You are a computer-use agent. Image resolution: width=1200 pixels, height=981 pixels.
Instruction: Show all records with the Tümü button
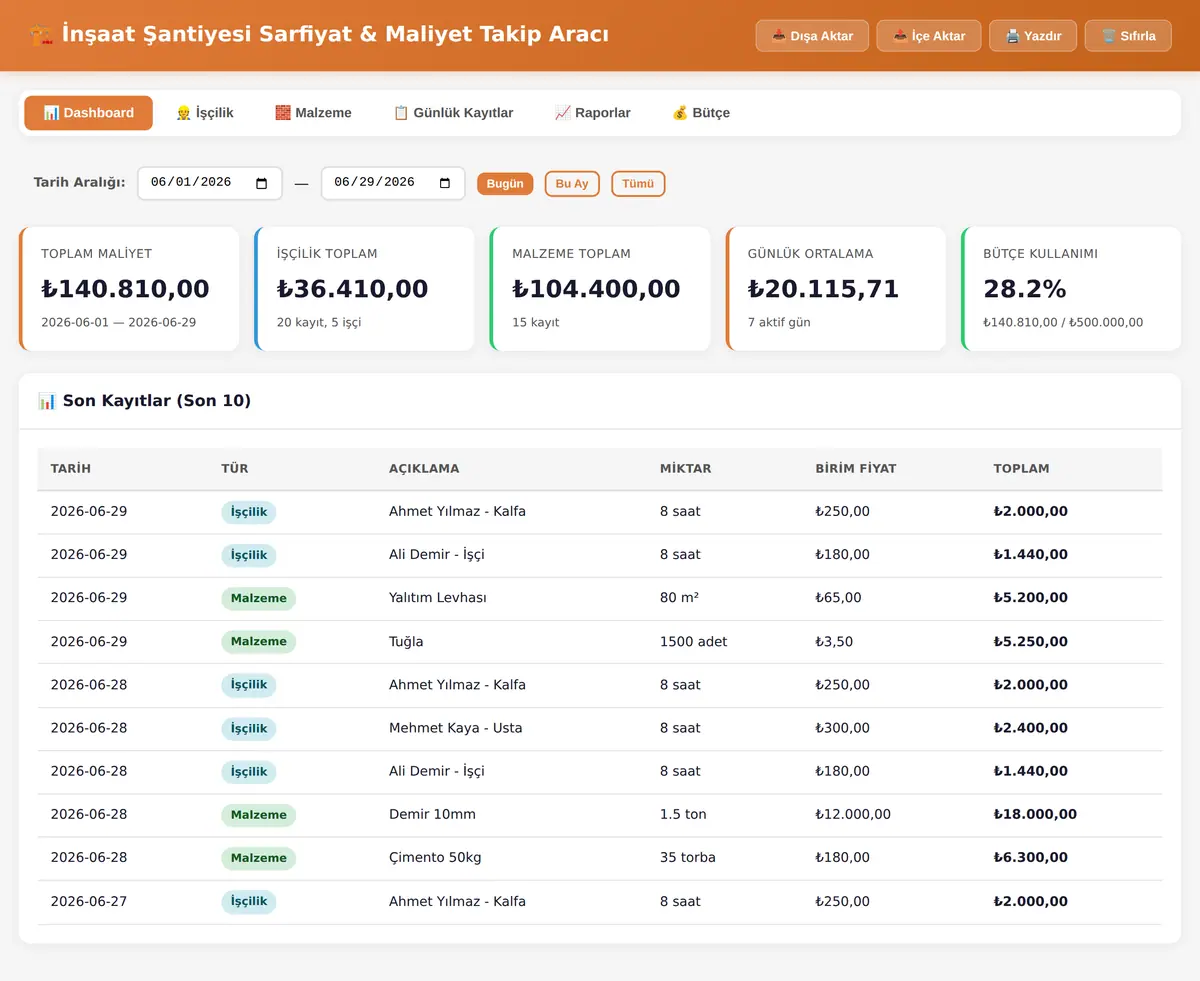(638, 184)
